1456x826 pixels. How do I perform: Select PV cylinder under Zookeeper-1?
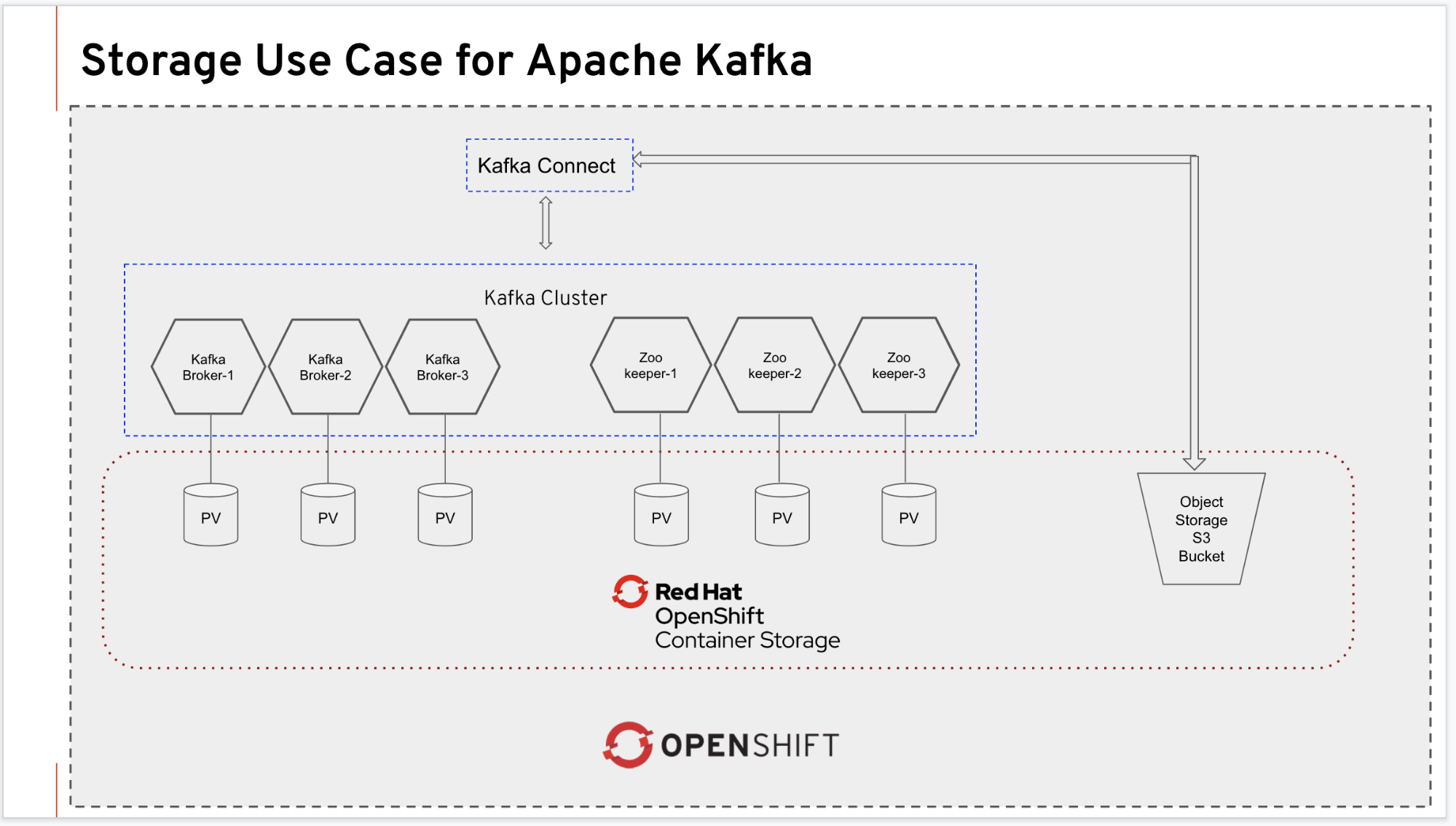click(x=661, y=516)
